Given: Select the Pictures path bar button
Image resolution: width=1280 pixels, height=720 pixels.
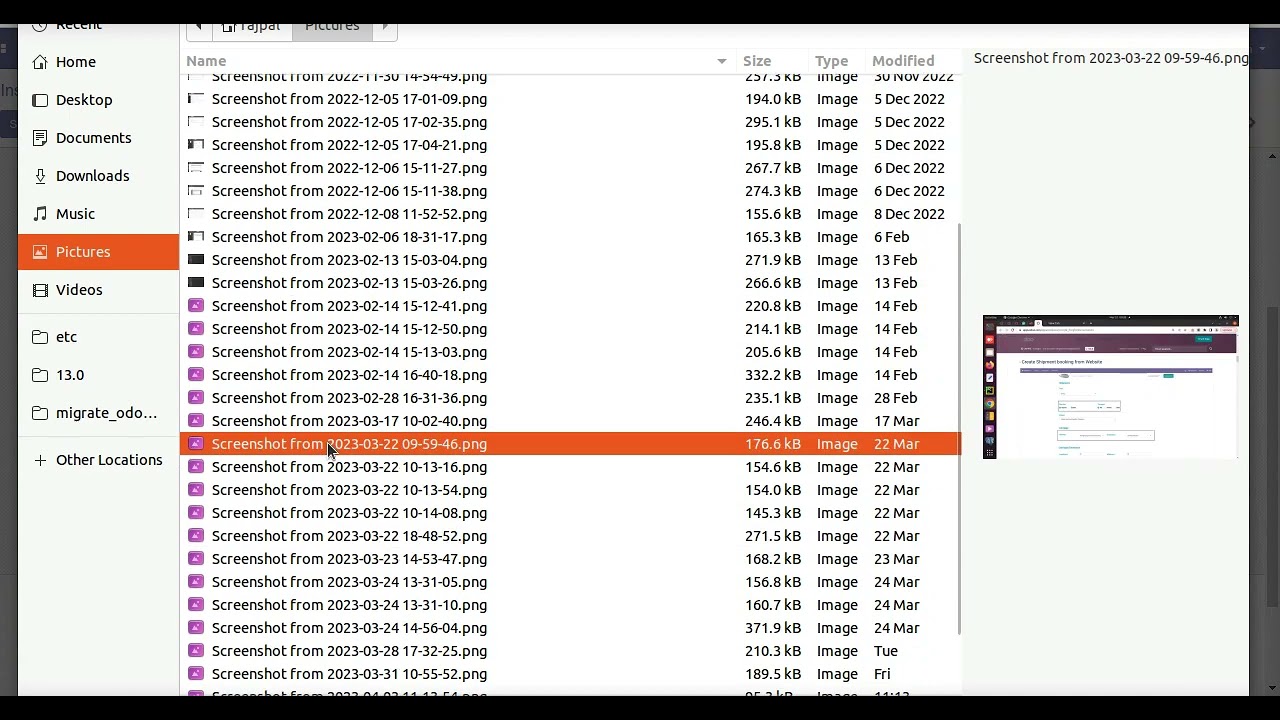Looking at the screenshot, I should (332, 27).
